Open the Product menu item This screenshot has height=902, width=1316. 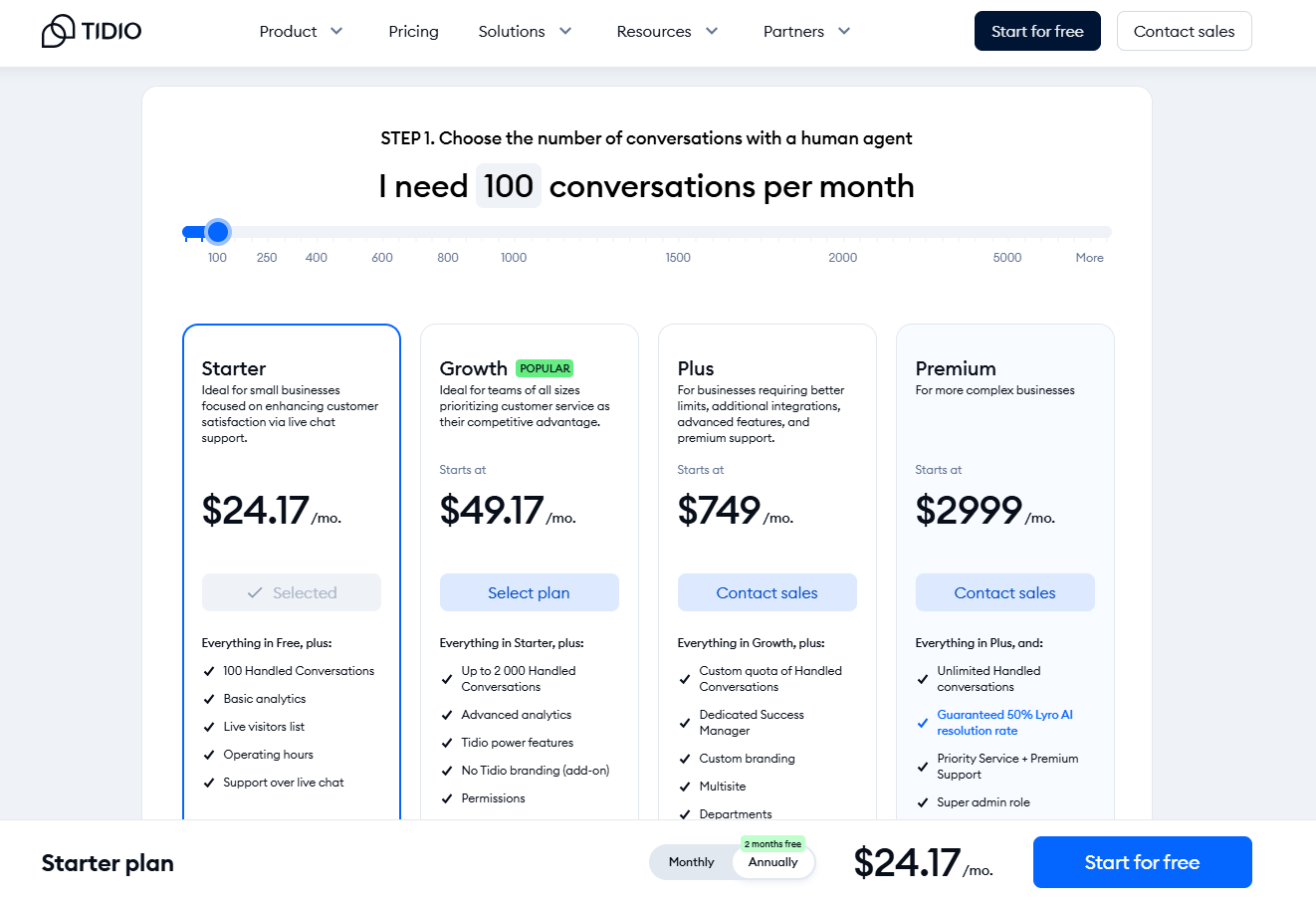[288, 31]
